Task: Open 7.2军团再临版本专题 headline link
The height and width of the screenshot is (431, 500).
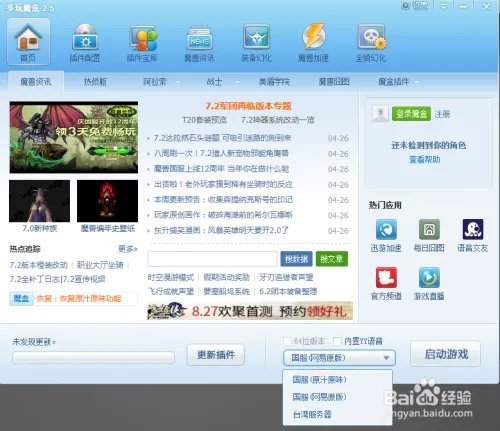Action: pyautogui.click(x=248, y=106)
